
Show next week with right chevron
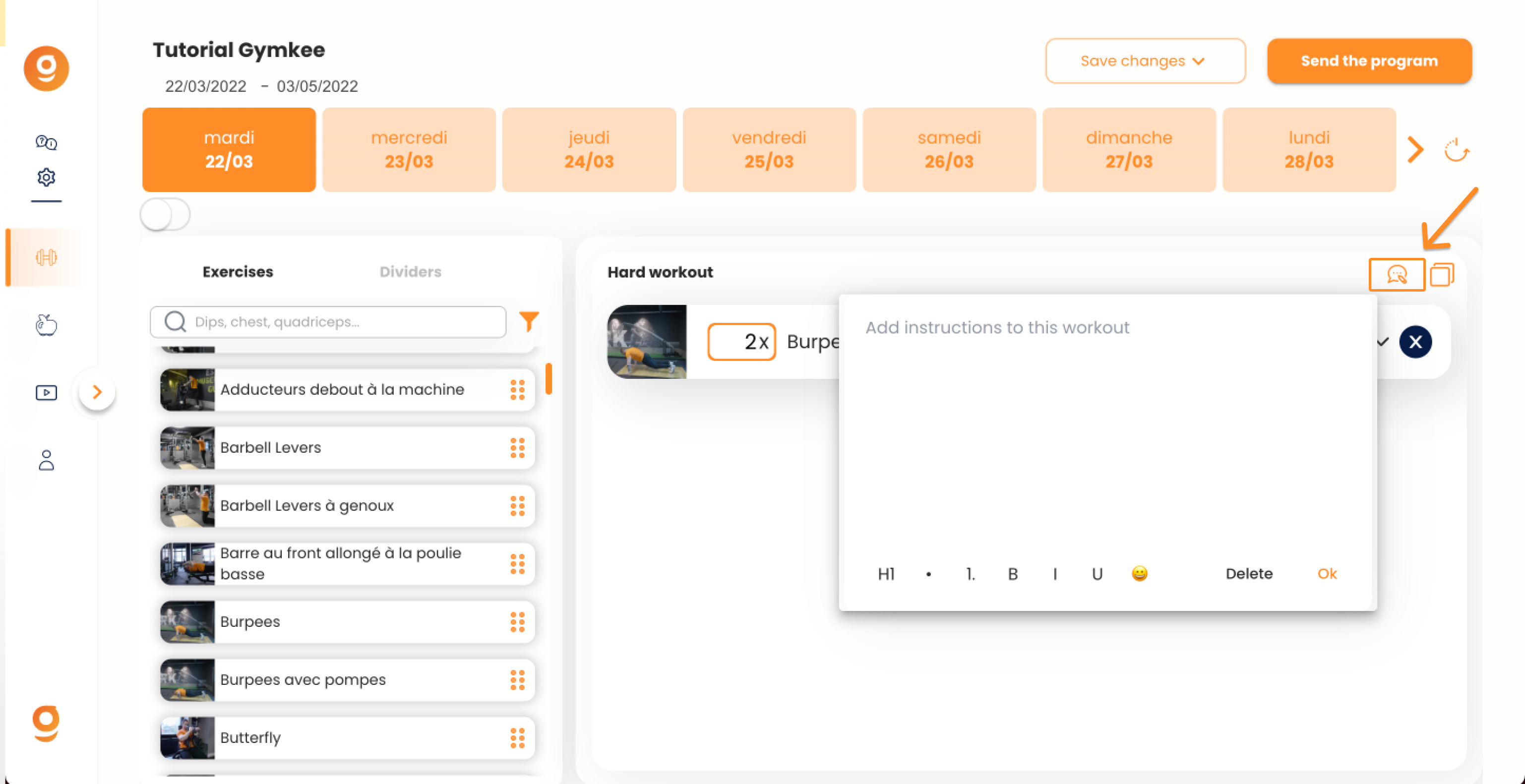point(1415,150)
